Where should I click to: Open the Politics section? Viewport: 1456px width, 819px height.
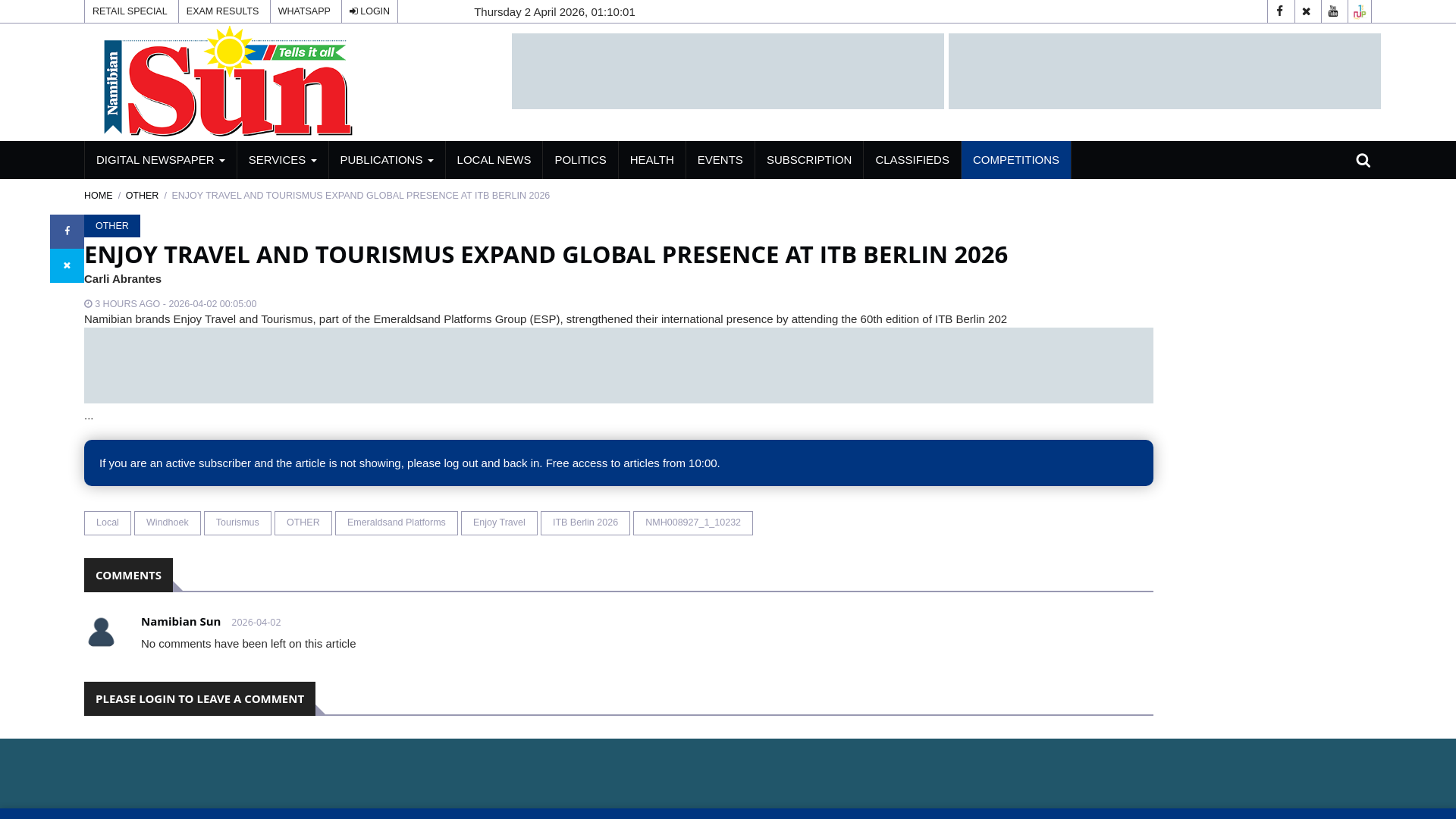pos(580,160)
